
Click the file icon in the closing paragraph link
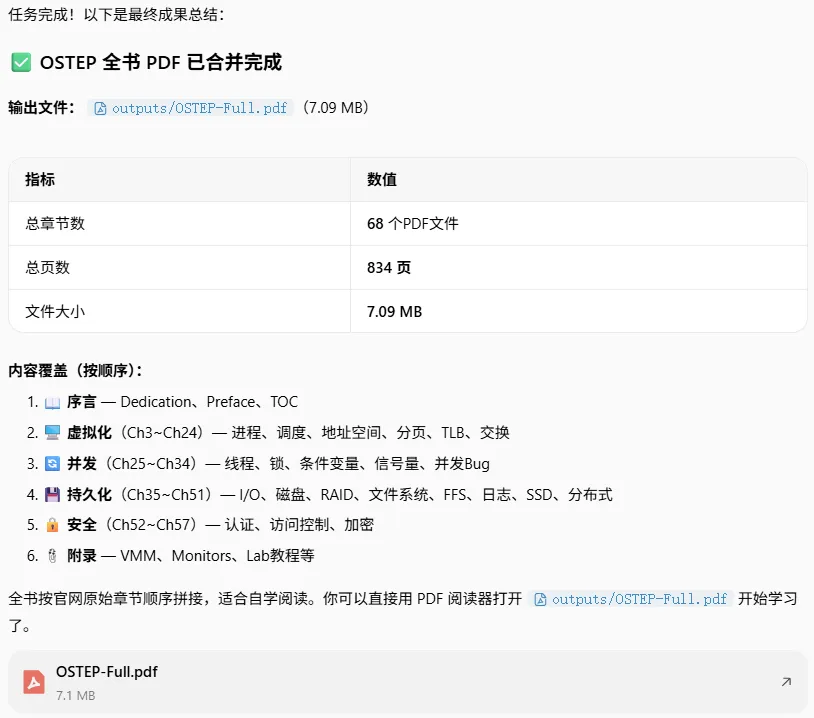(540, 599)
